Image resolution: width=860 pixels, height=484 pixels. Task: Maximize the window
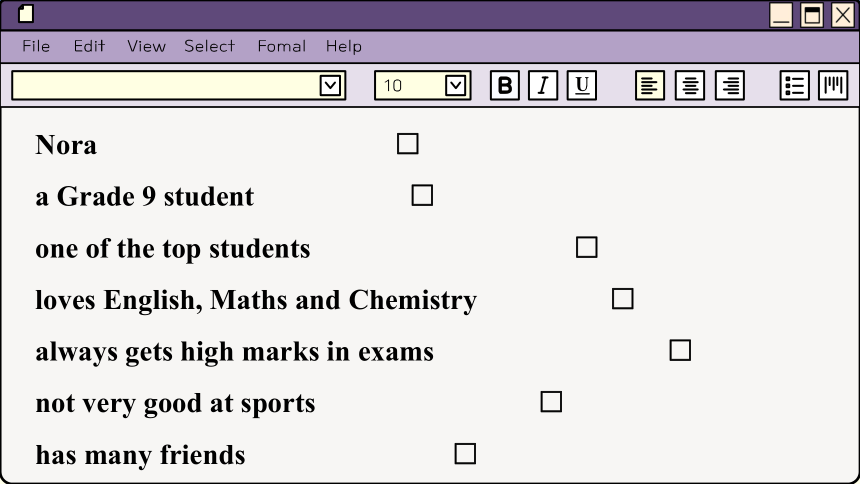(x=812, y=15)
